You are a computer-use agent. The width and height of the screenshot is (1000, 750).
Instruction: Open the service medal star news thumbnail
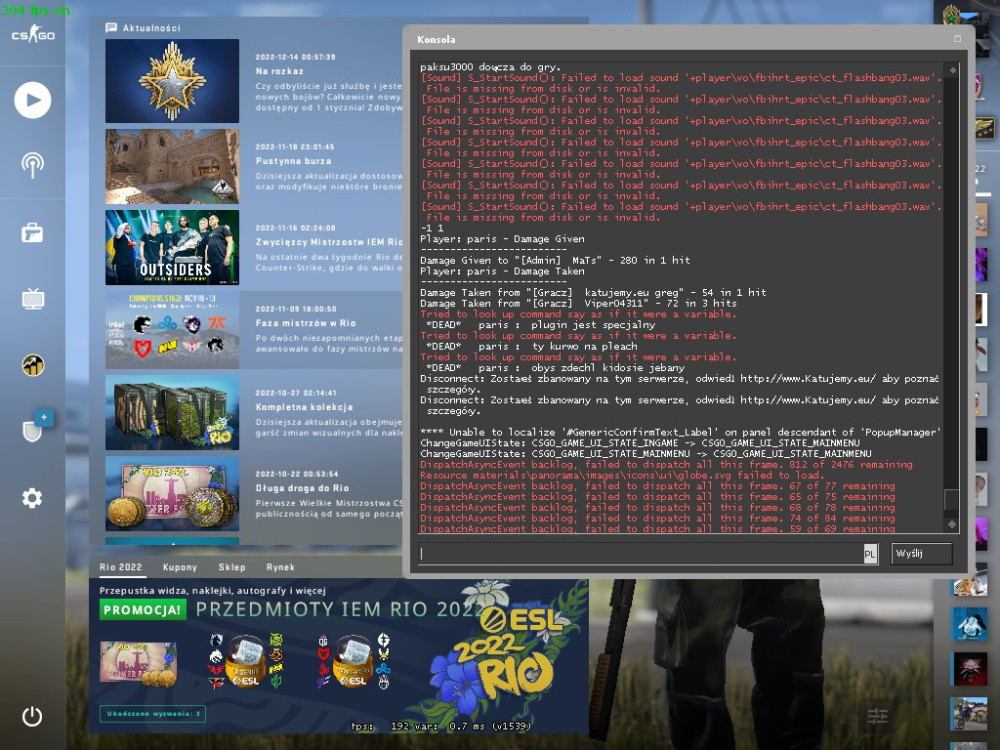click(x=172, y=81)
